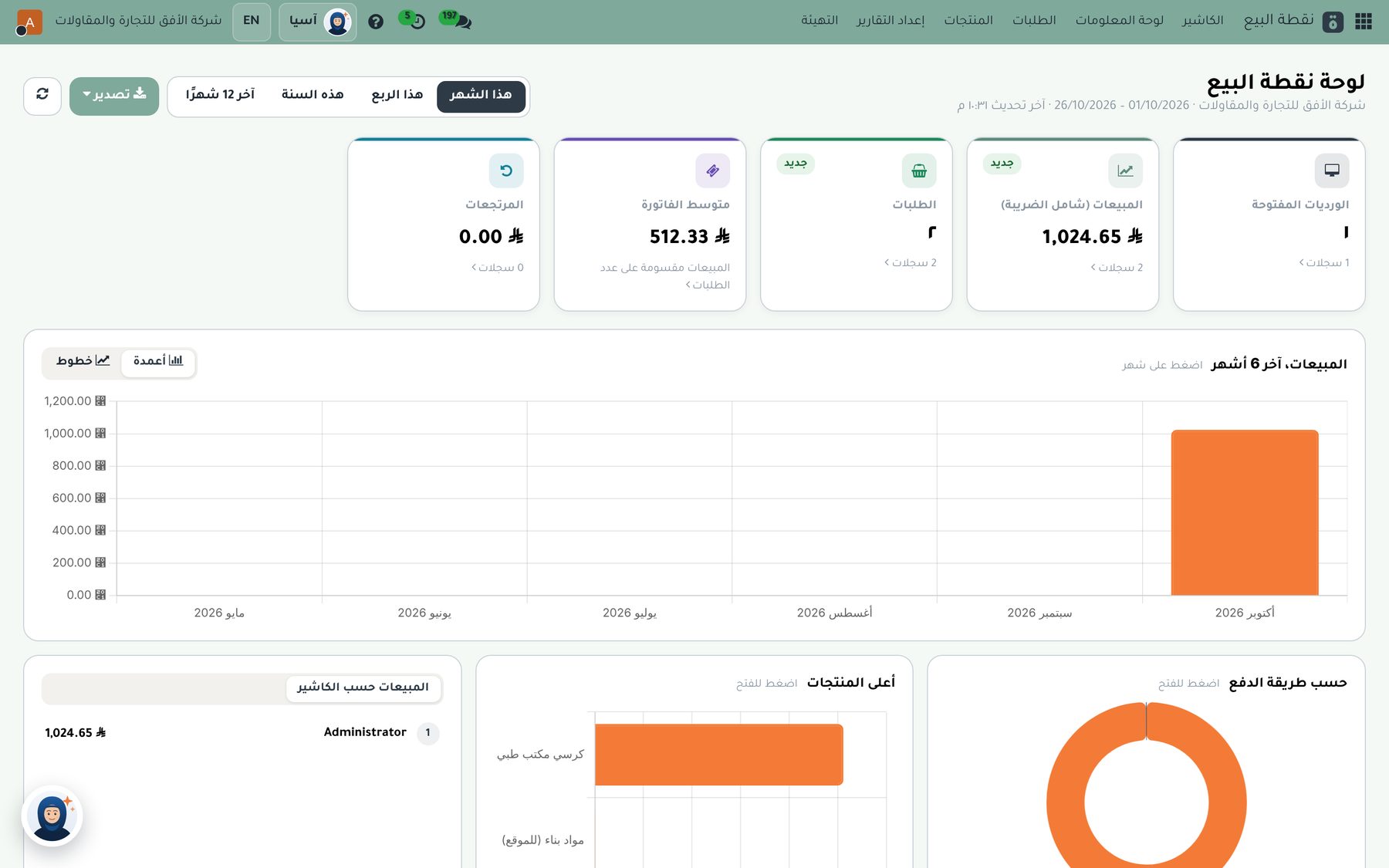Switch chart to خطوط line view
Viewport: 1389px width, 868px height.
[83, 361]
